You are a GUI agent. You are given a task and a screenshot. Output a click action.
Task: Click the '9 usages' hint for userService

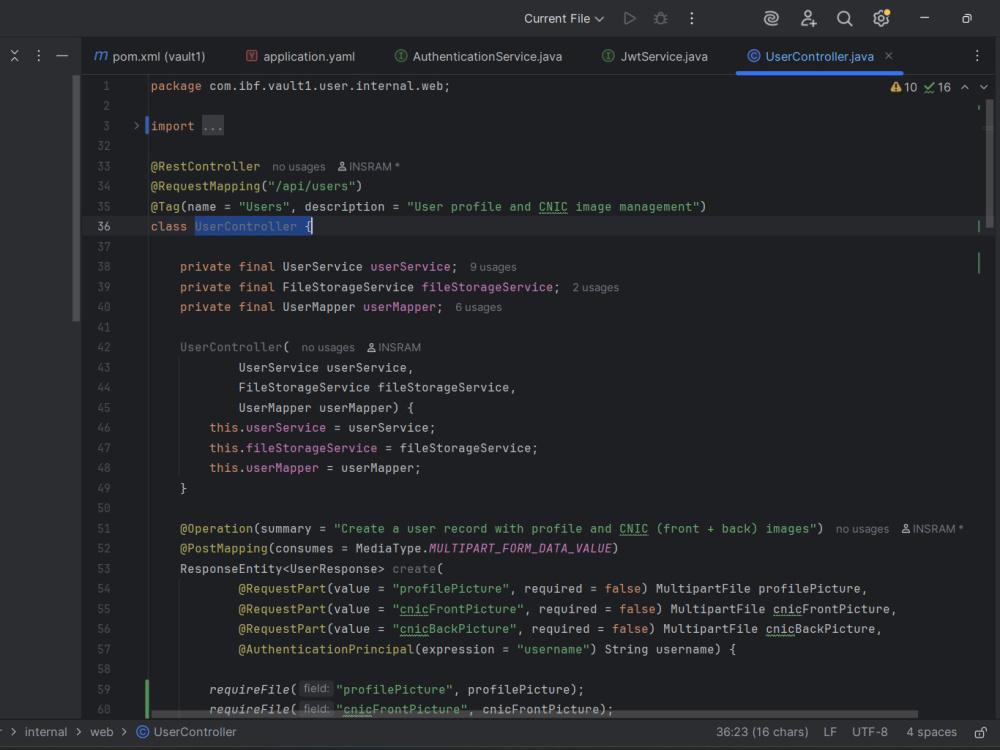point(493,267)
